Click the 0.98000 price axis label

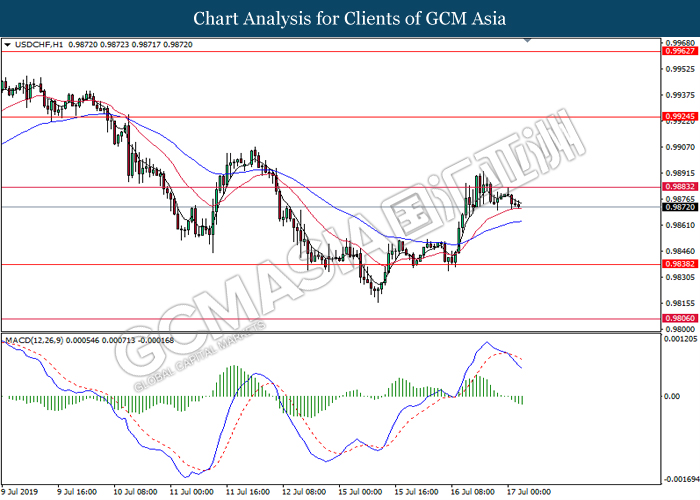pyautogui.click(x=680, y=329)
